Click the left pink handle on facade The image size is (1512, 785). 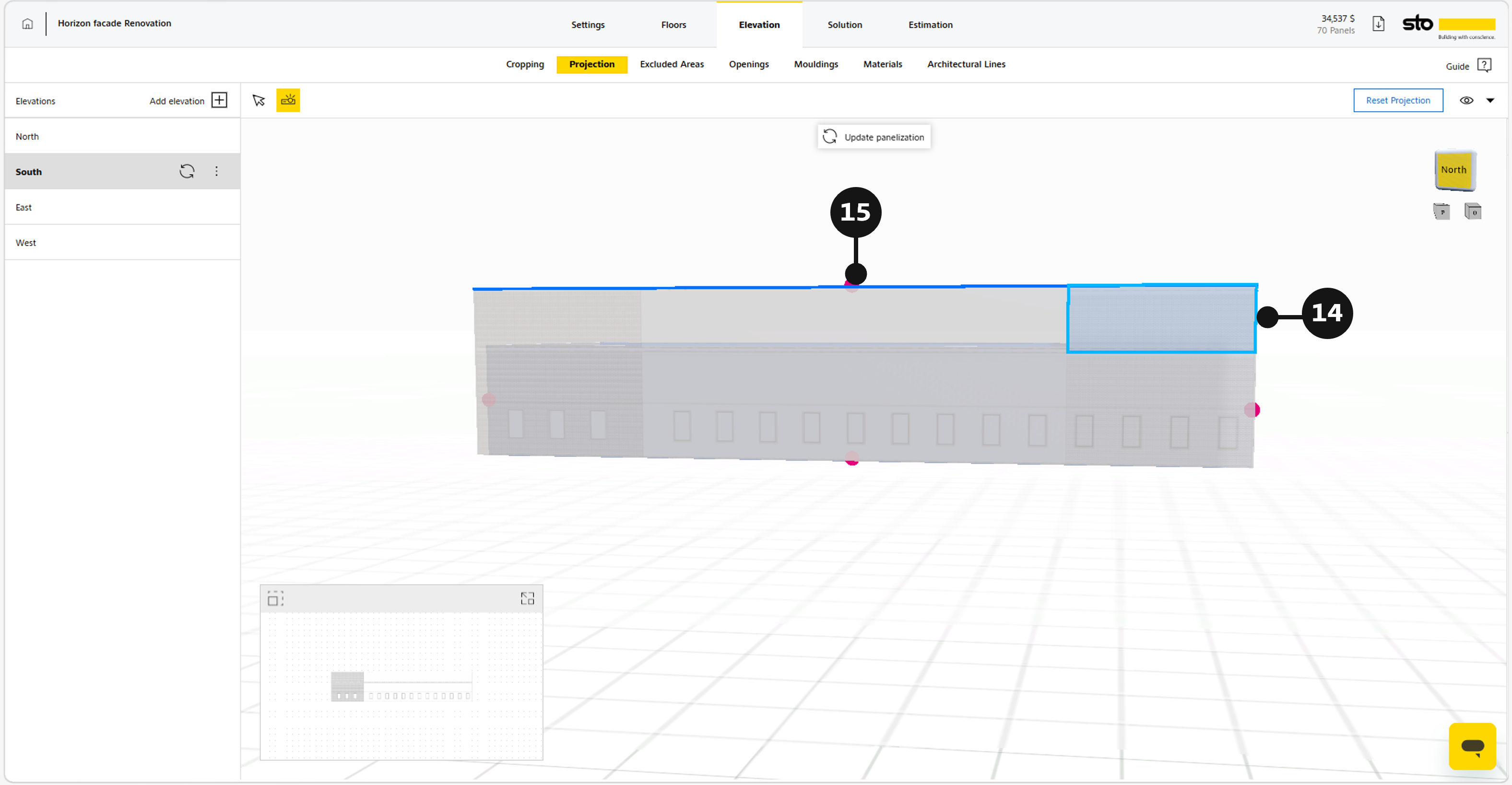pos(488,399)
